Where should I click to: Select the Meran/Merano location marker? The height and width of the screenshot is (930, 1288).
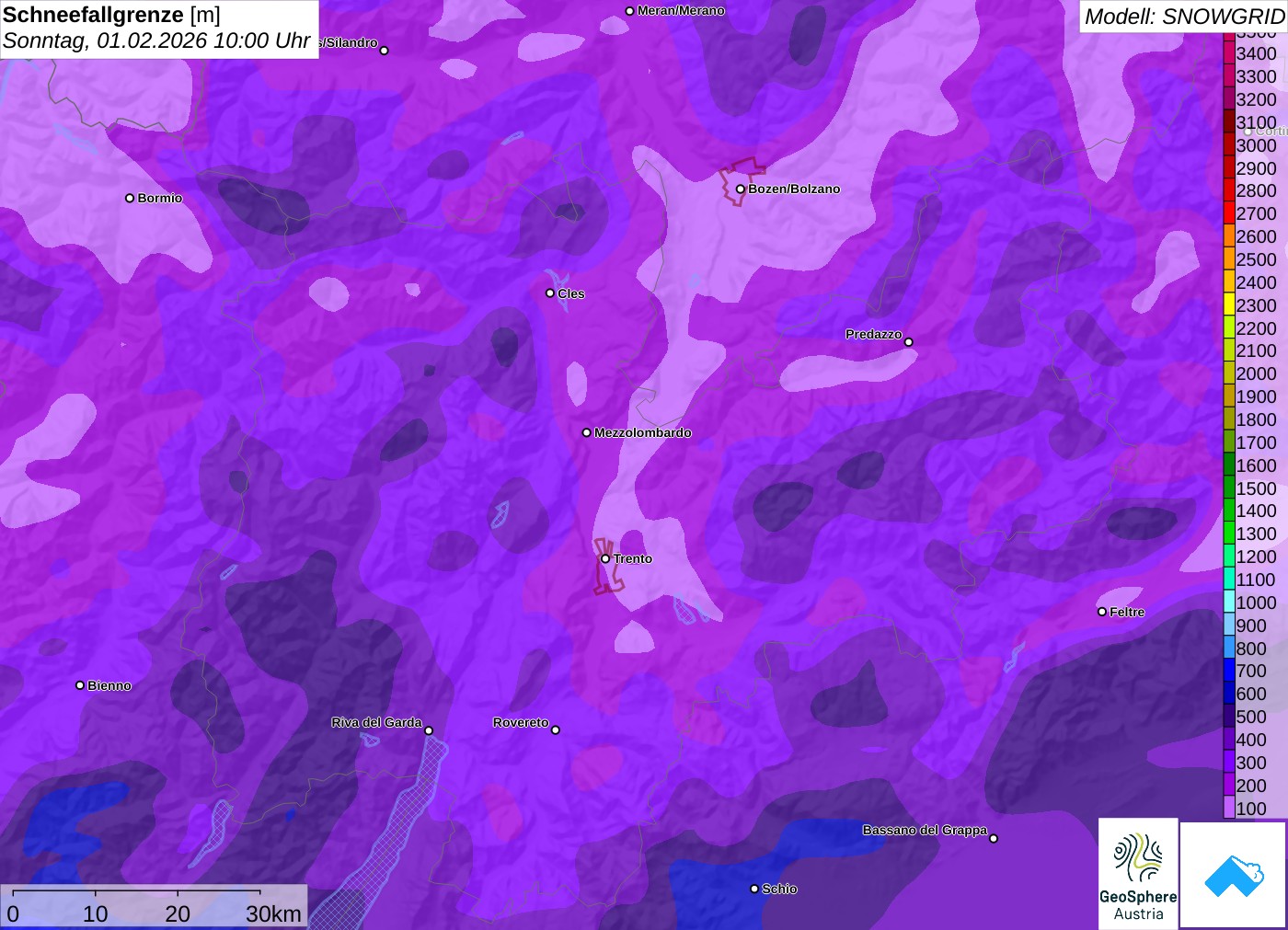pyautogui.click(x=629, y=11)
